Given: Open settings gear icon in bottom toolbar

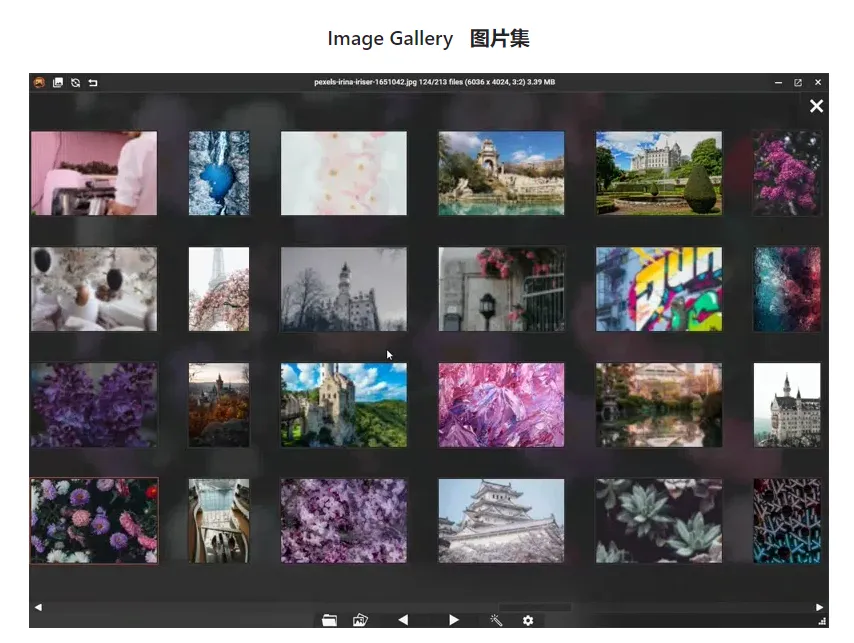Looking at the screenshot, I should pos(528,620).
